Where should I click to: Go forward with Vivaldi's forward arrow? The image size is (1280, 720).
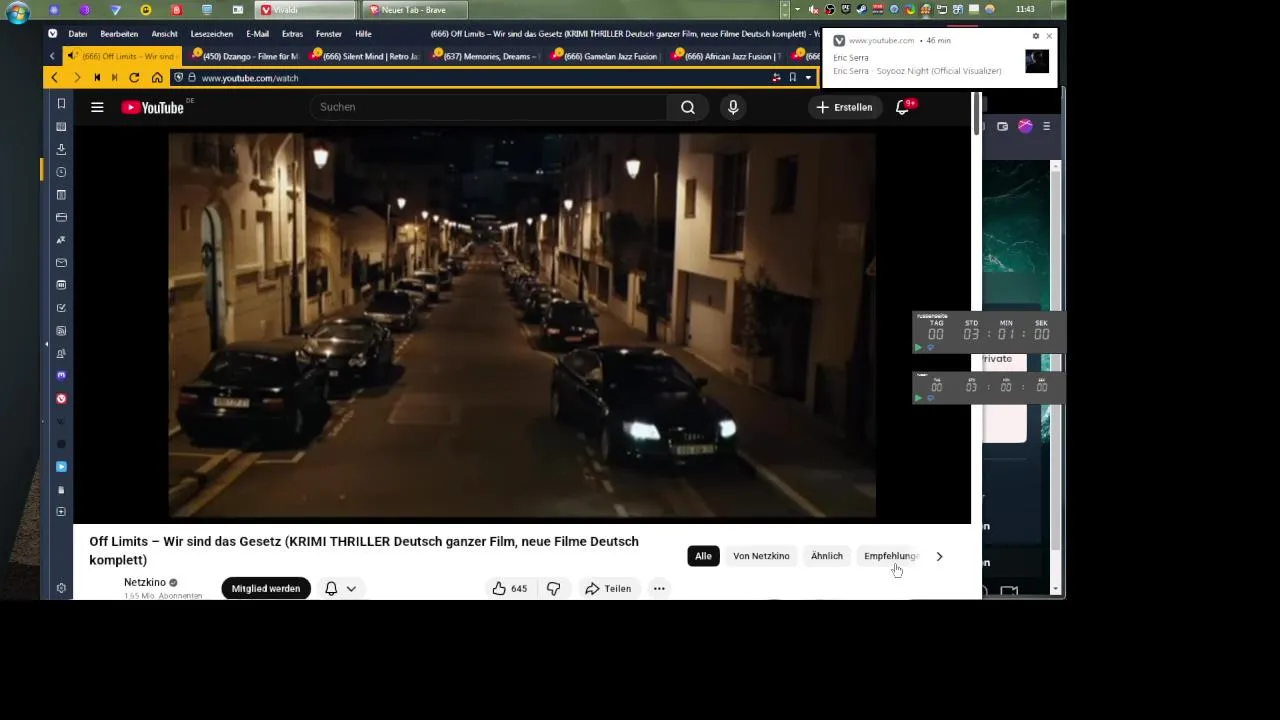tap(76, 77)
